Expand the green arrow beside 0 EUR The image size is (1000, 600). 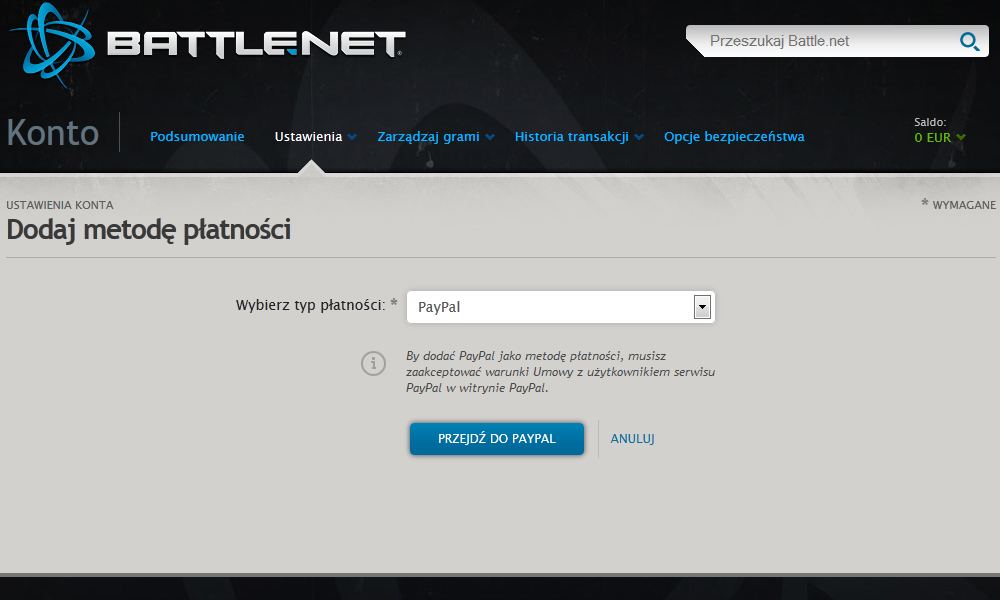[961, 138]
